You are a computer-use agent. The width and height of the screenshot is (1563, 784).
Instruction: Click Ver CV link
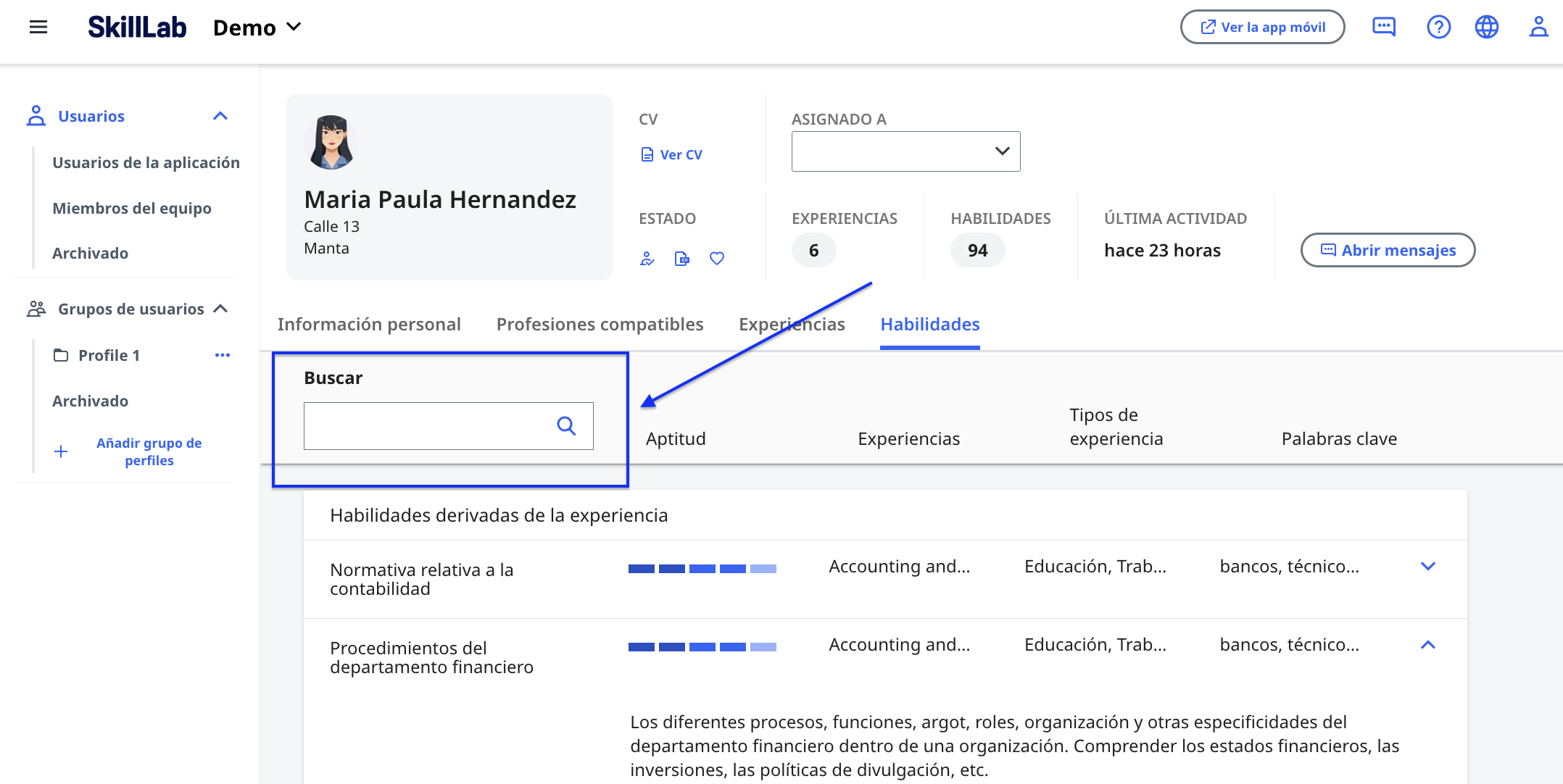click(671, 154)
